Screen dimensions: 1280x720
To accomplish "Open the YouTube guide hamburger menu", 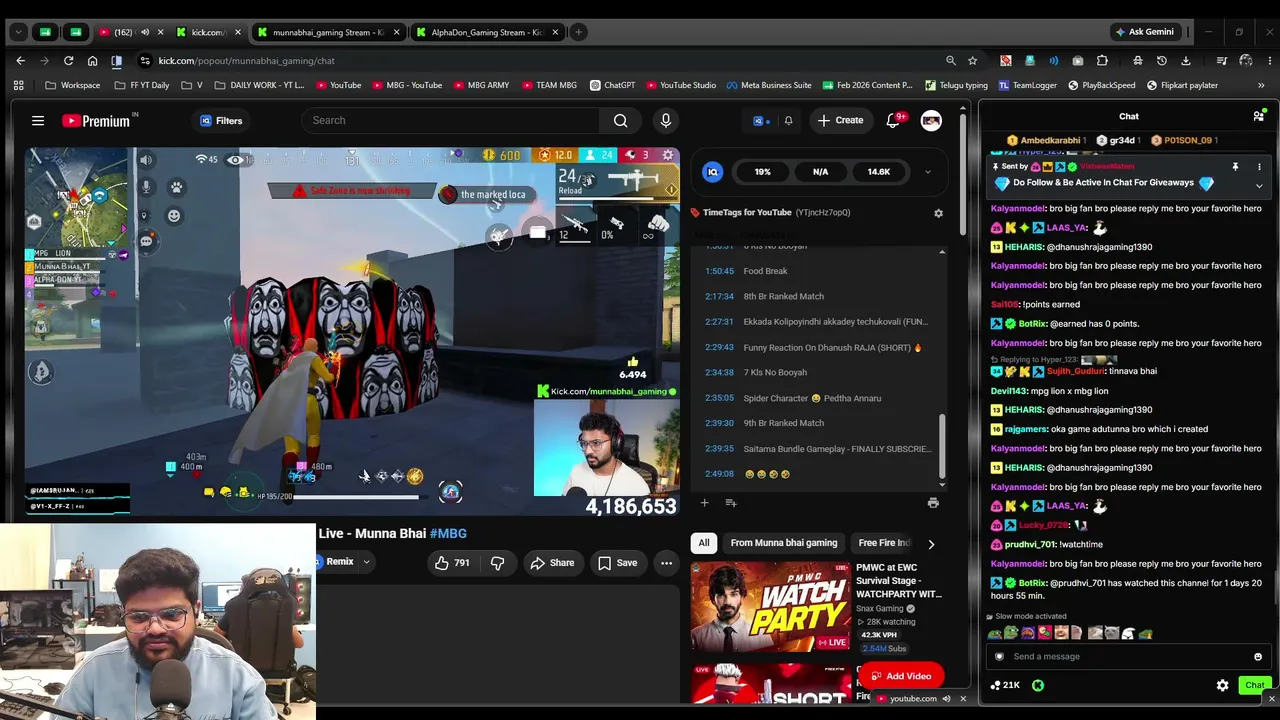I will (38, 121).
